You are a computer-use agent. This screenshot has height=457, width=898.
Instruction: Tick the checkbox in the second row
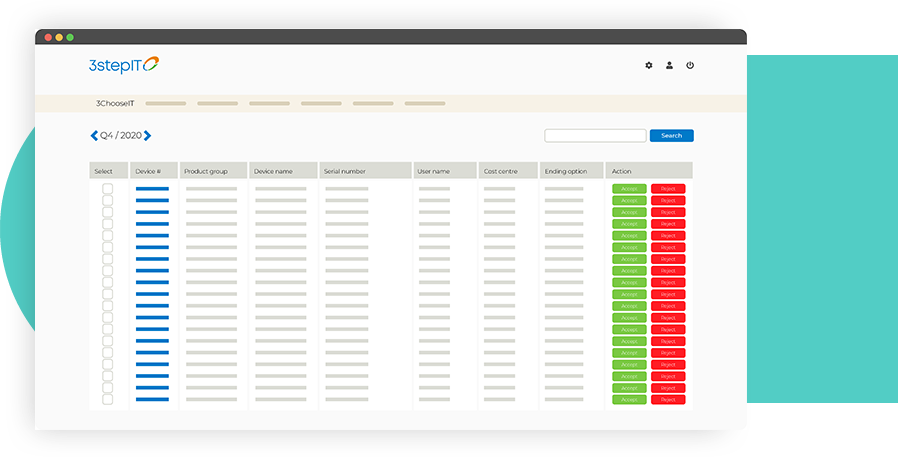click(x=108, y=201)
